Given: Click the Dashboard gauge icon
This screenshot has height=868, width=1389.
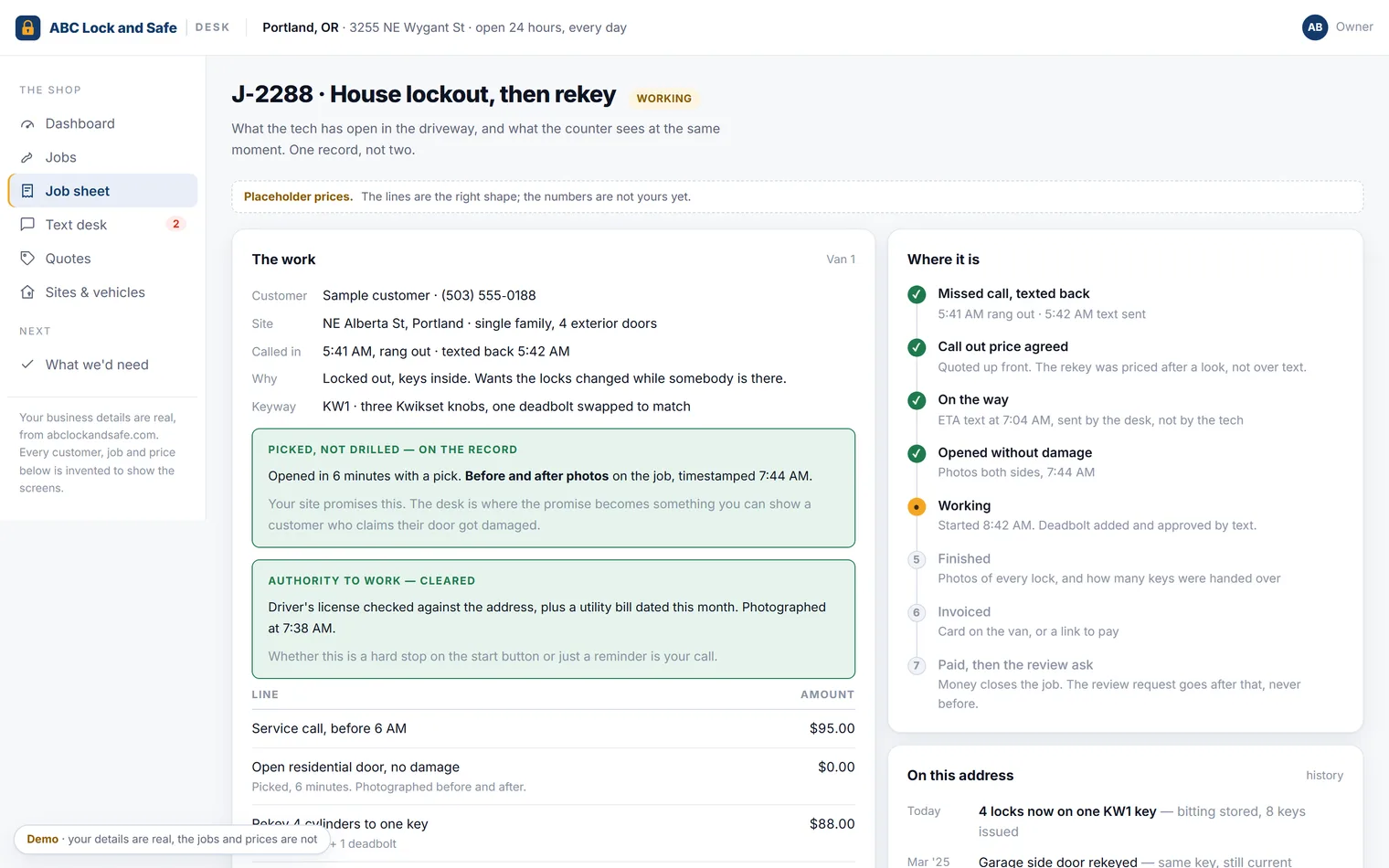Looking at the screenshot, I should click(27, 124).
